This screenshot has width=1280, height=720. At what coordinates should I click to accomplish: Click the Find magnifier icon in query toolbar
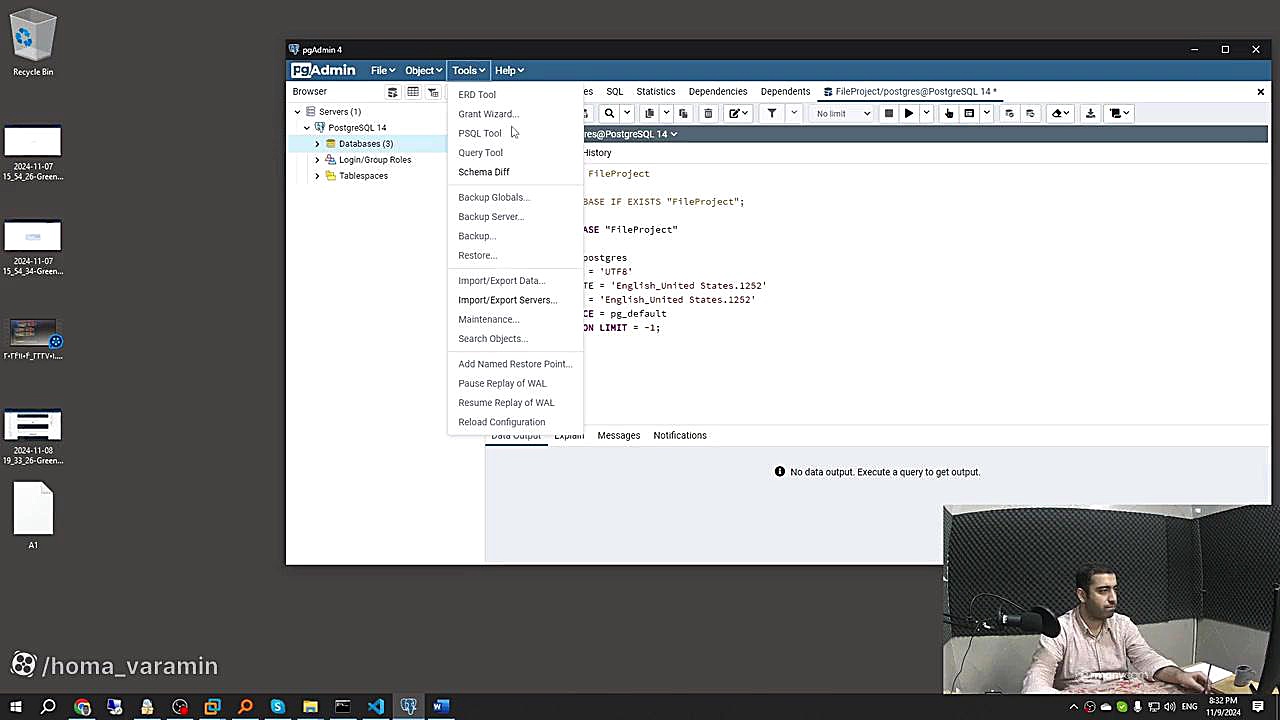[609, 113]
